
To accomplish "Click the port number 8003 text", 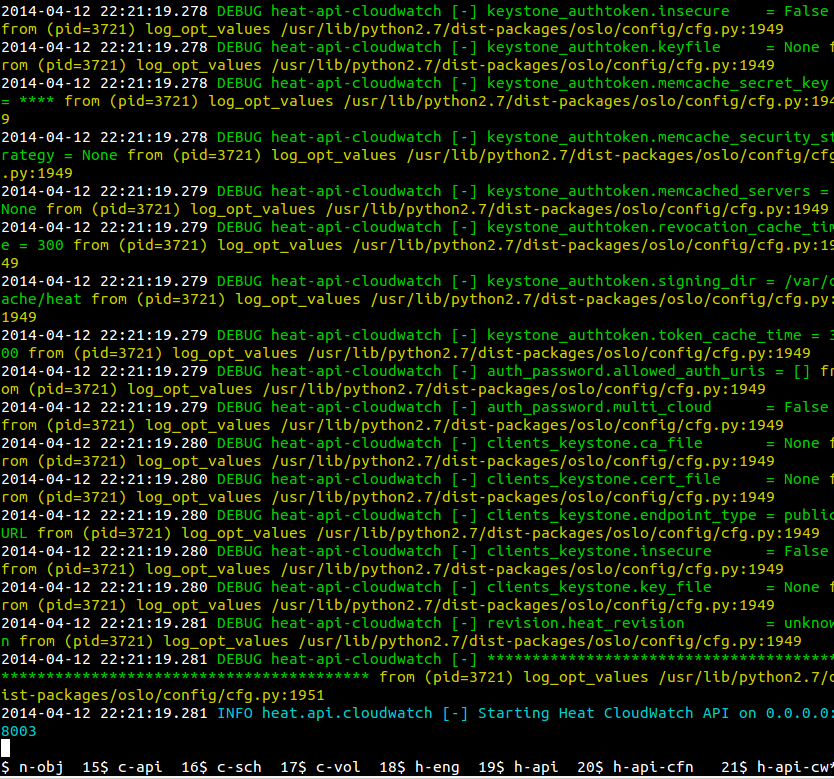I will click(x=18, y=731).
